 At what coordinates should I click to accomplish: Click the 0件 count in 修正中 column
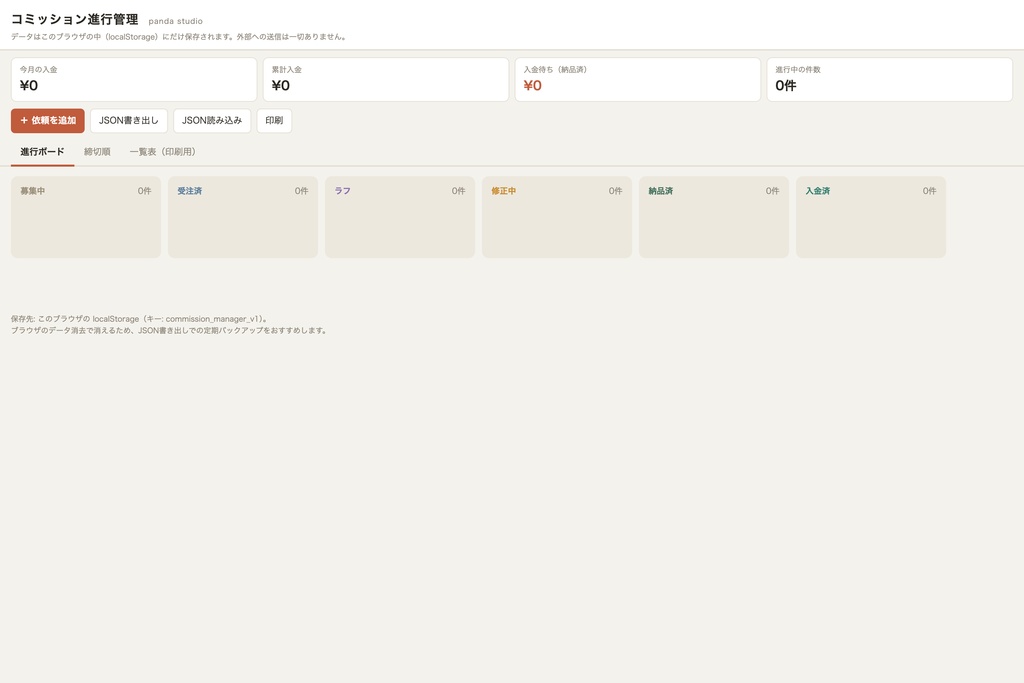(615, 191)
